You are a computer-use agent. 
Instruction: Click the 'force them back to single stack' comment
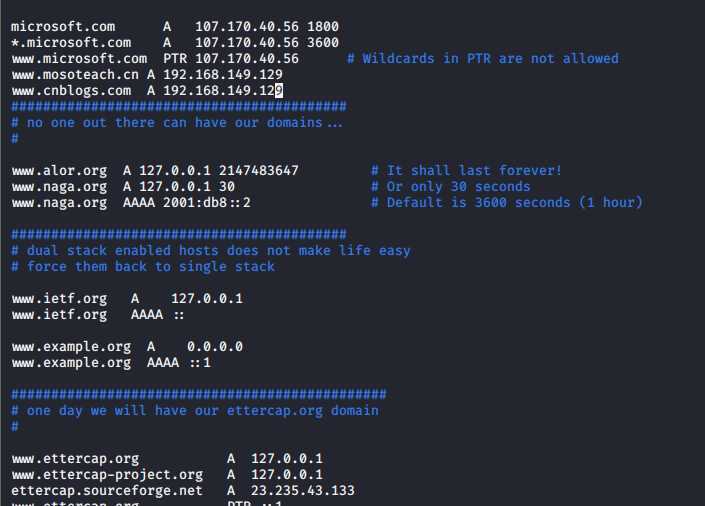(x=143, y=267)
